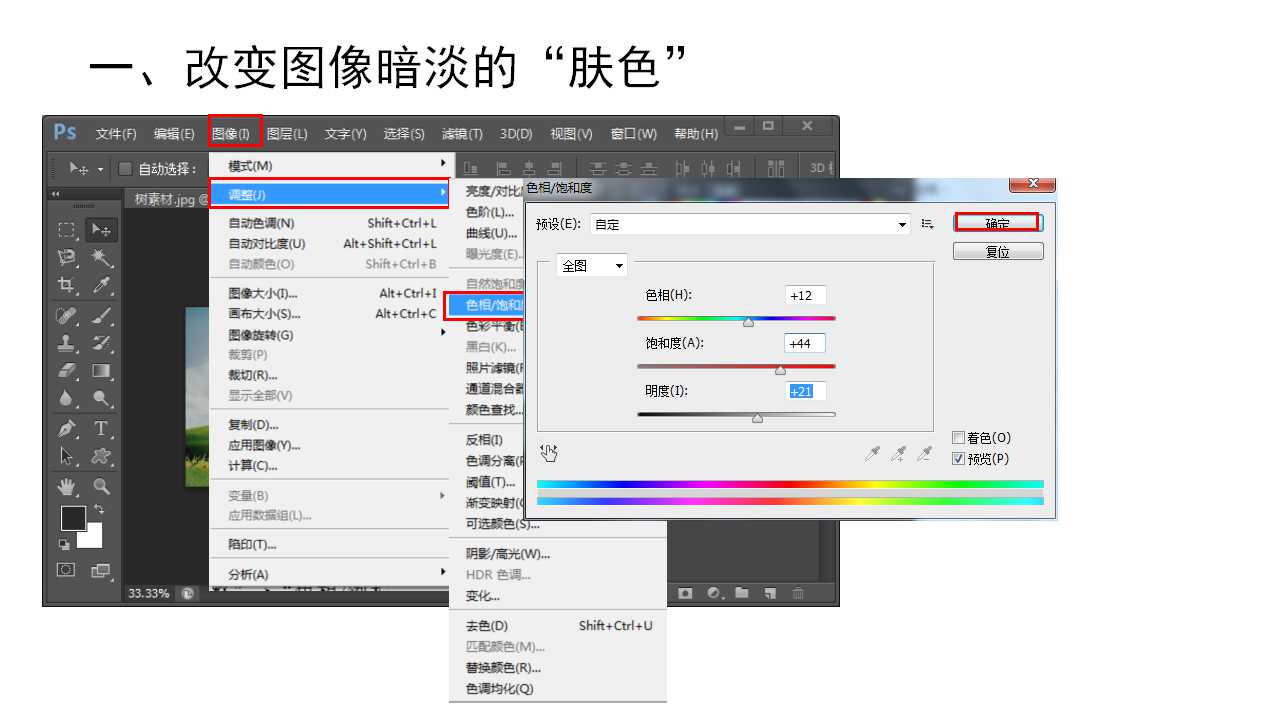Viewport: 1280px width, 720px height.
Task: Open the 预设(E) preset dropdown
Action: click(749, 225)
